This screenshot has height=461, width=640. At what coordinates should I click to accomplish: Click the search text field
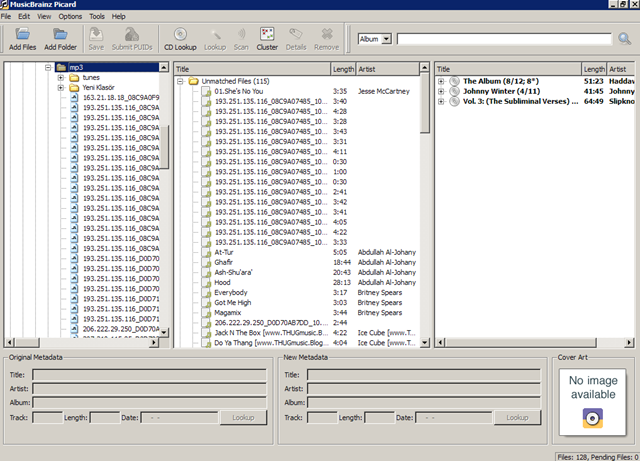(504, 39)
